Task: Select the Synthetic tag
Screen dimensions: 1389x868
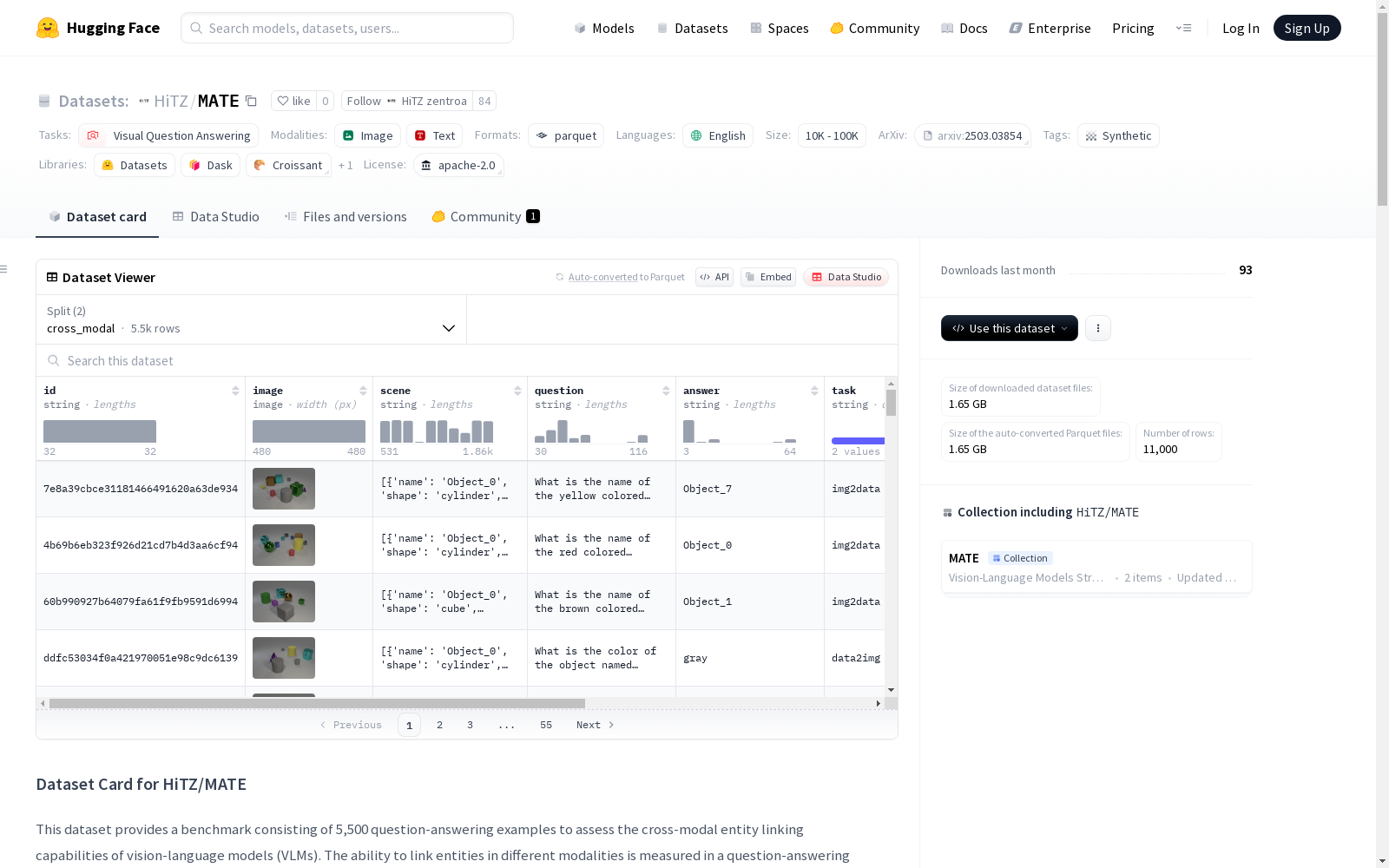Action: [x=1118, y=135]
